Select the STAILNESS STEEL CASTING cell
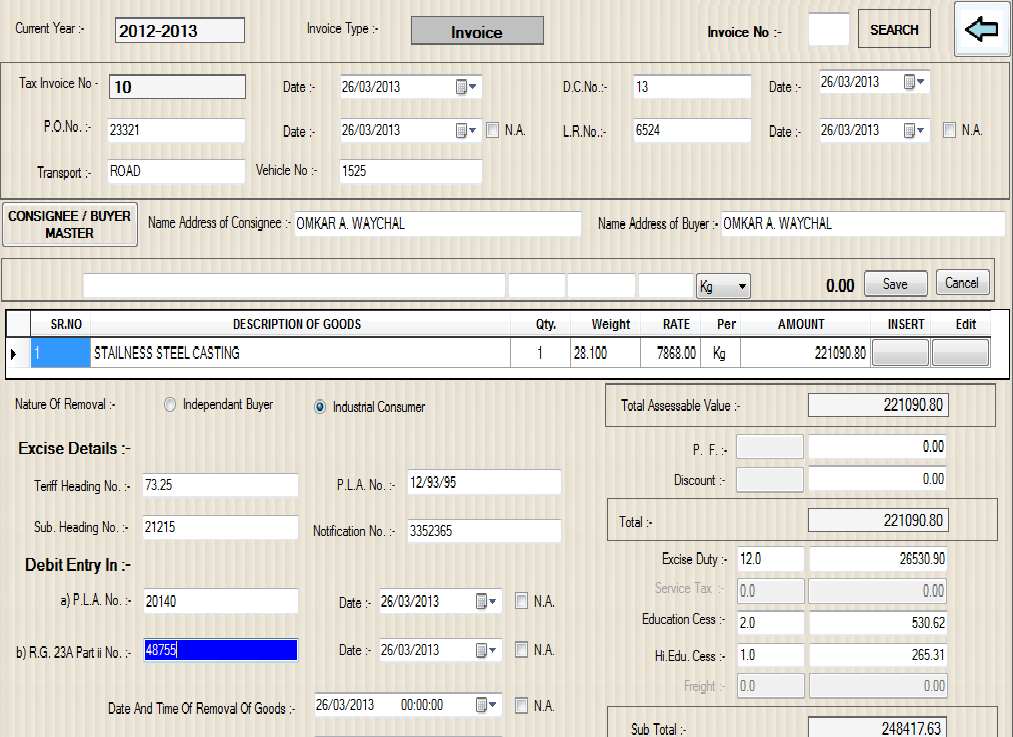Image resolution: width=1013 pixels, height=737 pixels. click(x=300, y=353)
